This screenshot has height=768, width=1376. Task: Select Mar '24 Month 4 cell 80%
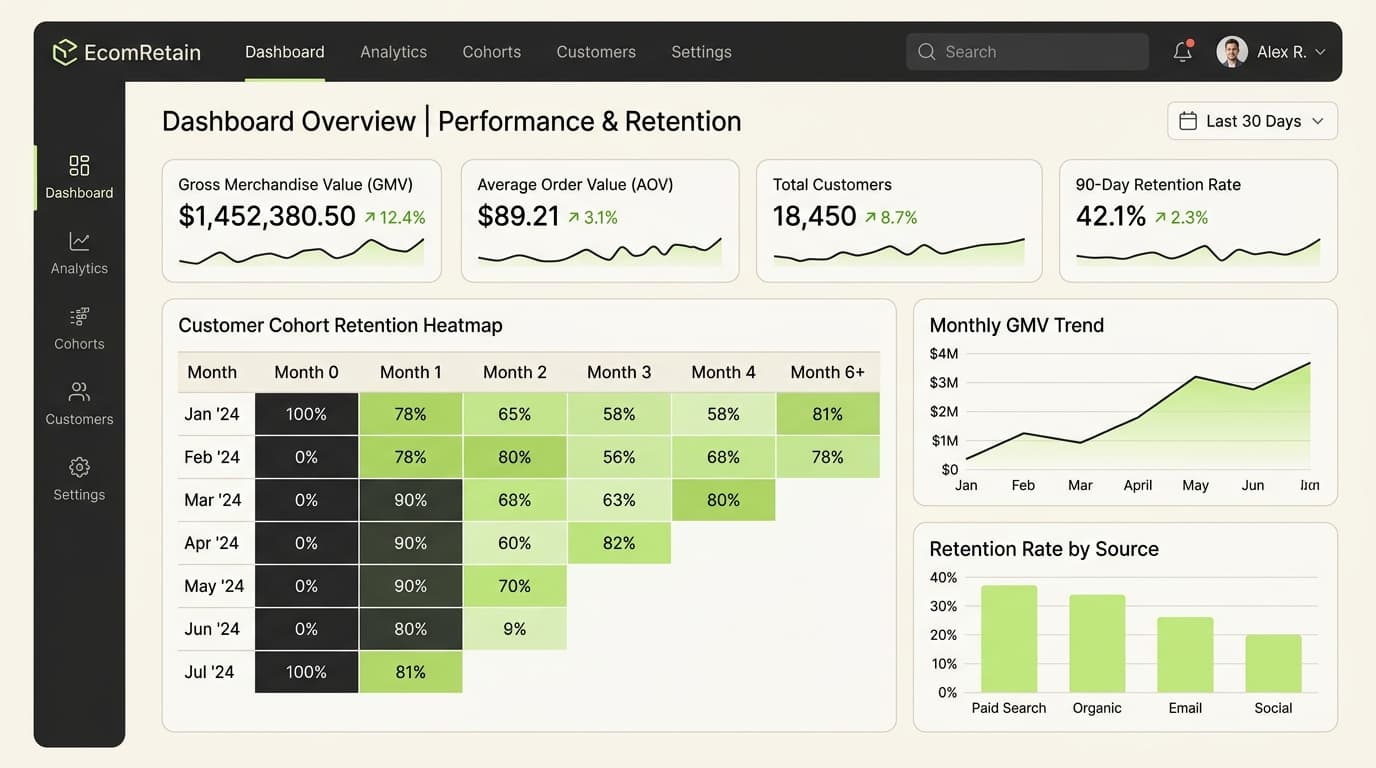(x=723, y=500)
